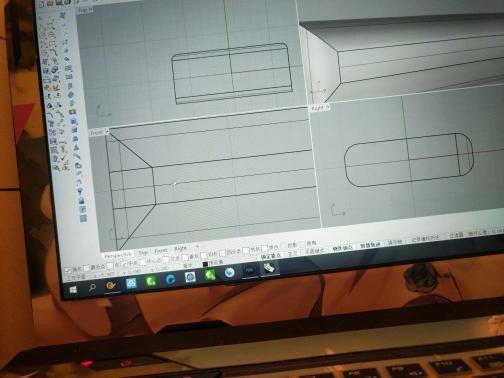Toggle 智慧轨迹 in the status bar
The image size is (504, 378).
tap(370, 246)
